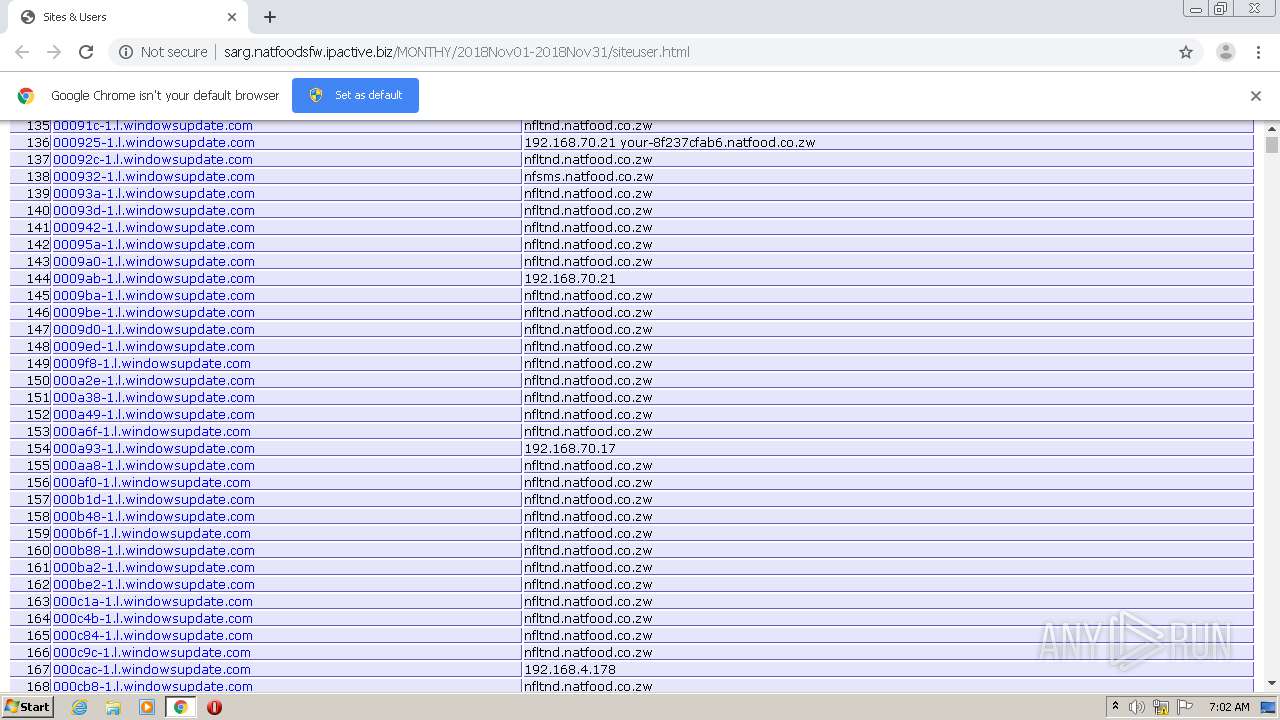Select user 192.168.4.178 in row 167
The image size is (1280, 720).
(570, 670)
